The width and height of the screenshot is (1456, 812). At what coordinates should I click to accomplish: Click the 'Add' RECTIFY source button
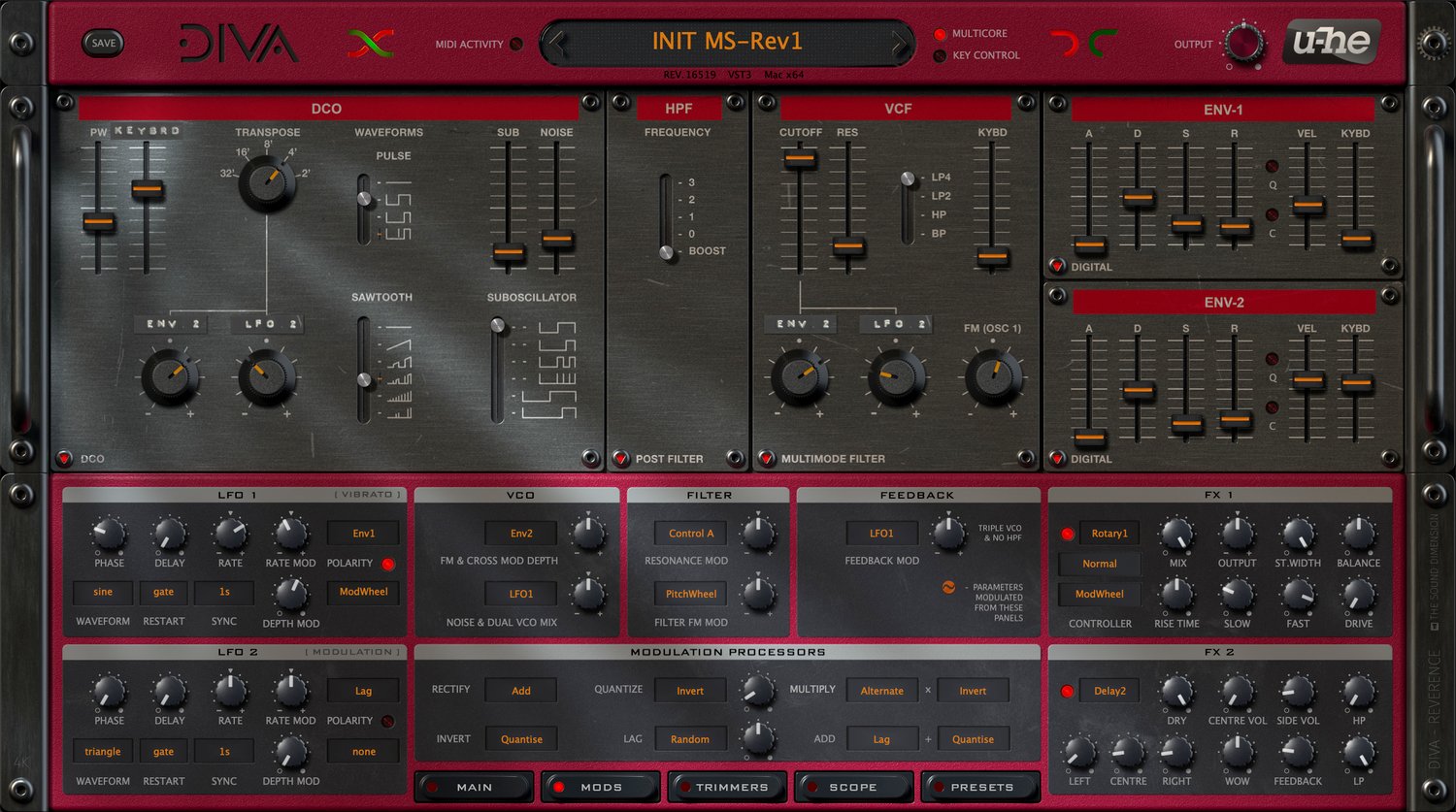point(521,691)
